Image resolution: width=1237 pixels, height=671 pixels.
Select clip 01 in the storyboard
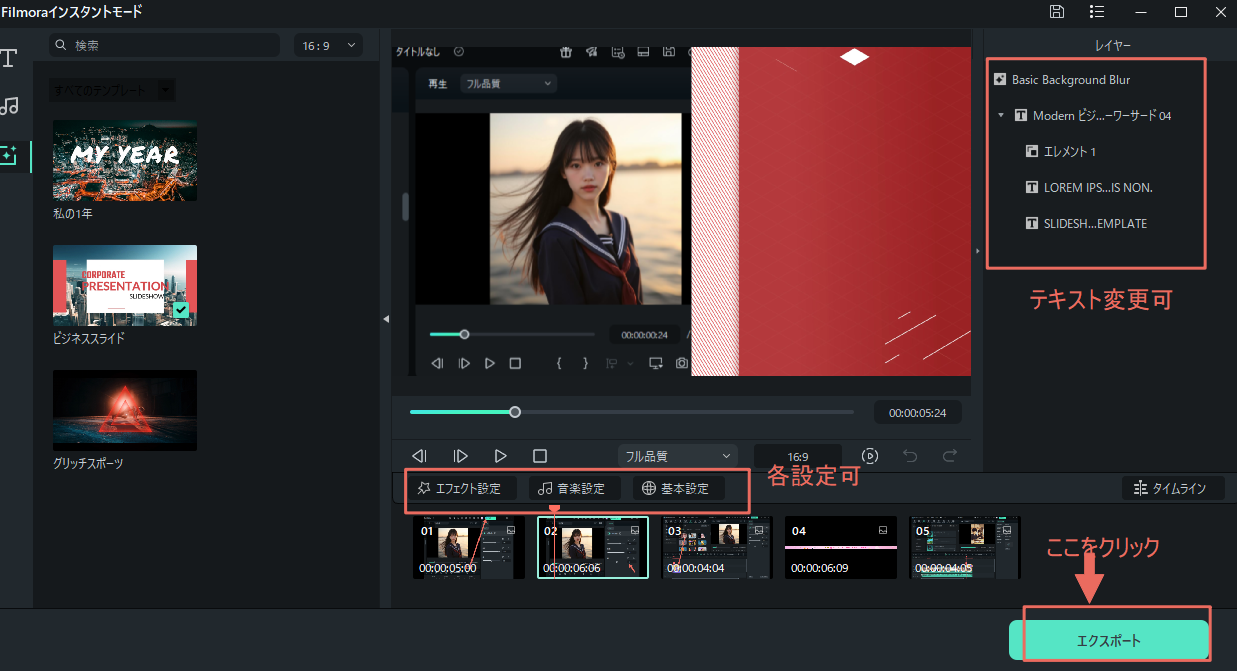click(x=469, y=548)
